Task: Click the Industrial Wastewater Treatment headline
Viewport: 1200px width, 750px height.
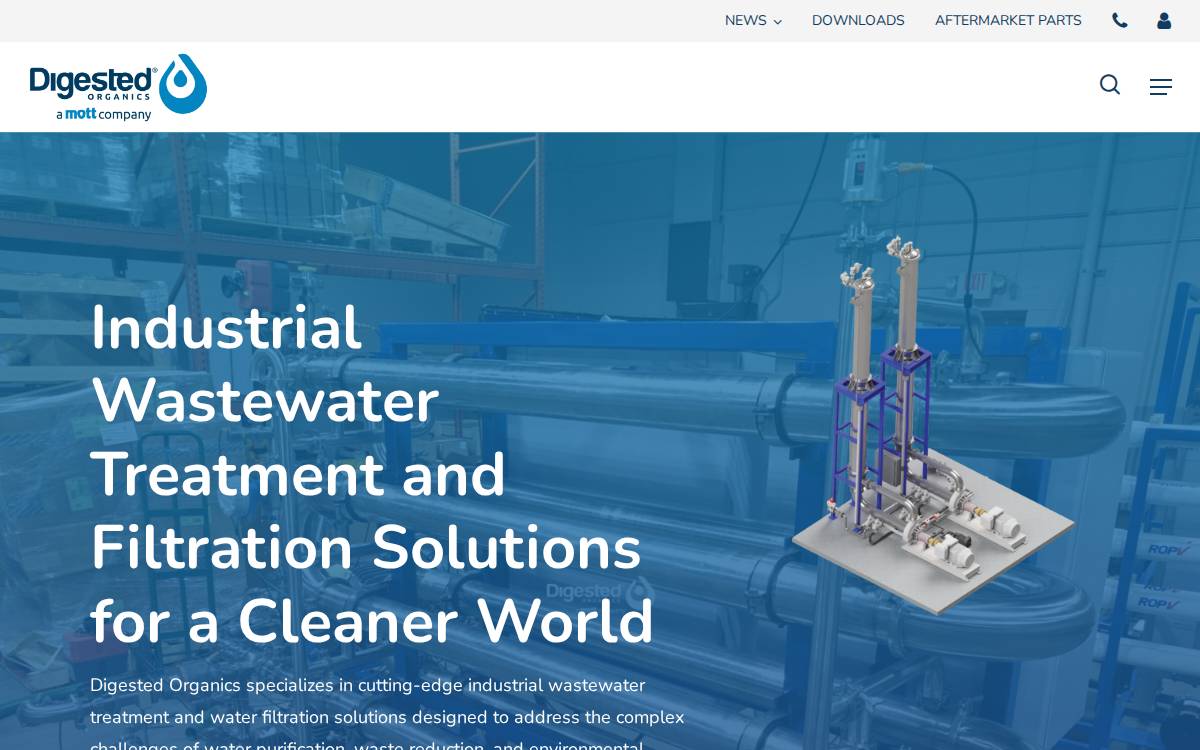Action: 372,474
